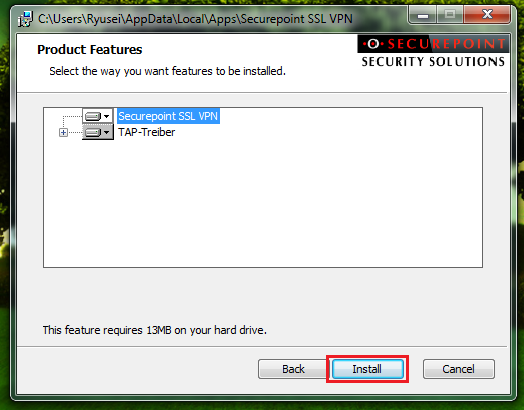Image resolution: width=524 pixels, height=410 pixels.
Task: Click the SECURITY SOLUTIONS tagline text
Action: click(x=433, y=62)
